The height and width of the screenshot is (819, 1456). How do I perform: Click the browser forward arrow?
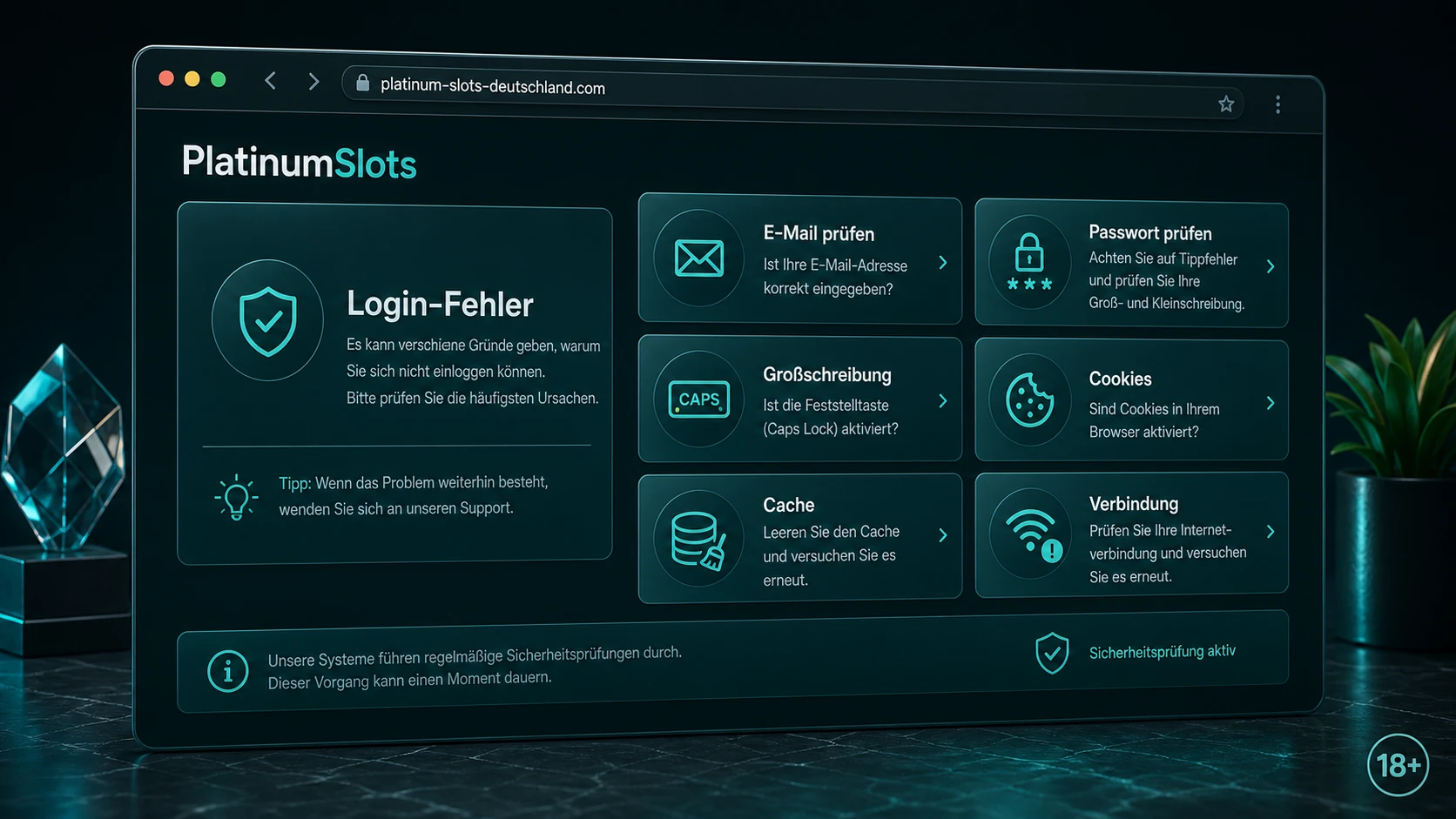tap(313, 82)
